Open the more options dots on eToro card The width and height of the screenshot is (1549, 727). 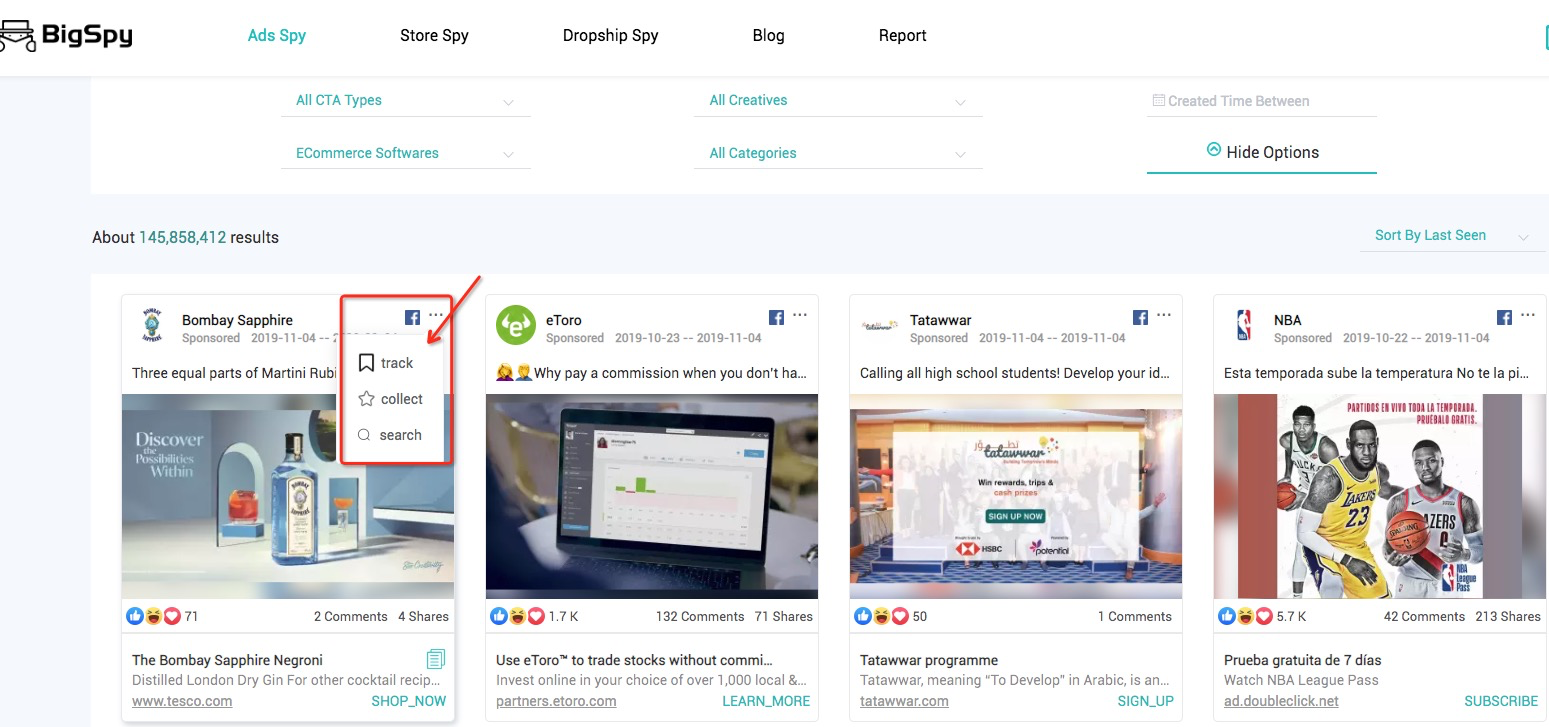tap(800, 315)
